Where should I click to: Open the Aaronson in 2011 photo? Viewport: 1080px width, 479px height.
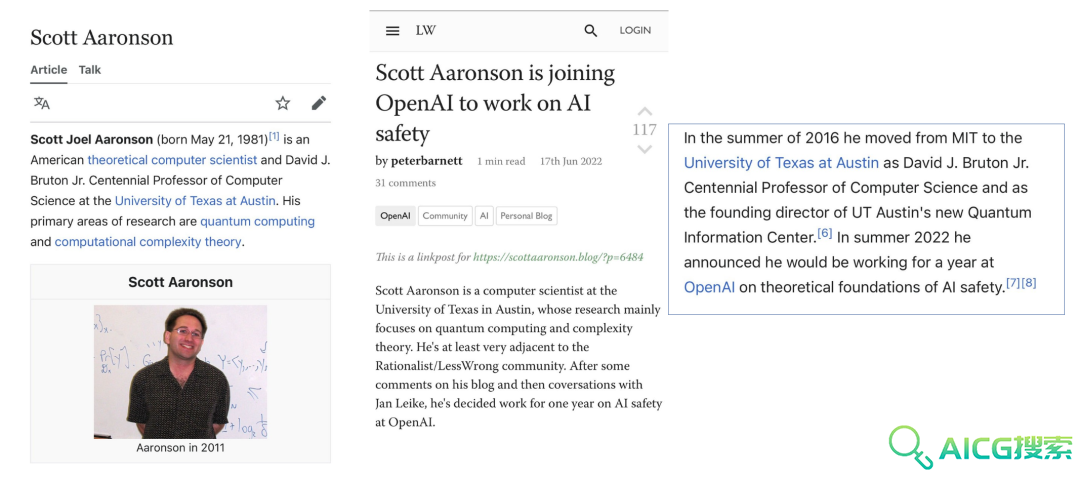[x=180, y=371]
